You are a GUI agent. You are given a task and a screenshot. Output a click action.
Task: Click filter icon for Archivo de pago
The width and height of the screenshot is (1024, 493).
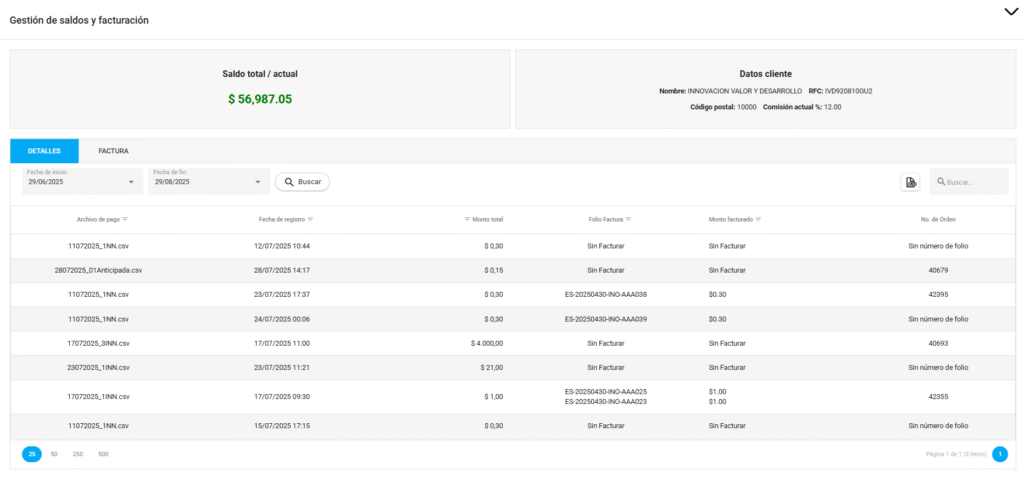point(125,219)
